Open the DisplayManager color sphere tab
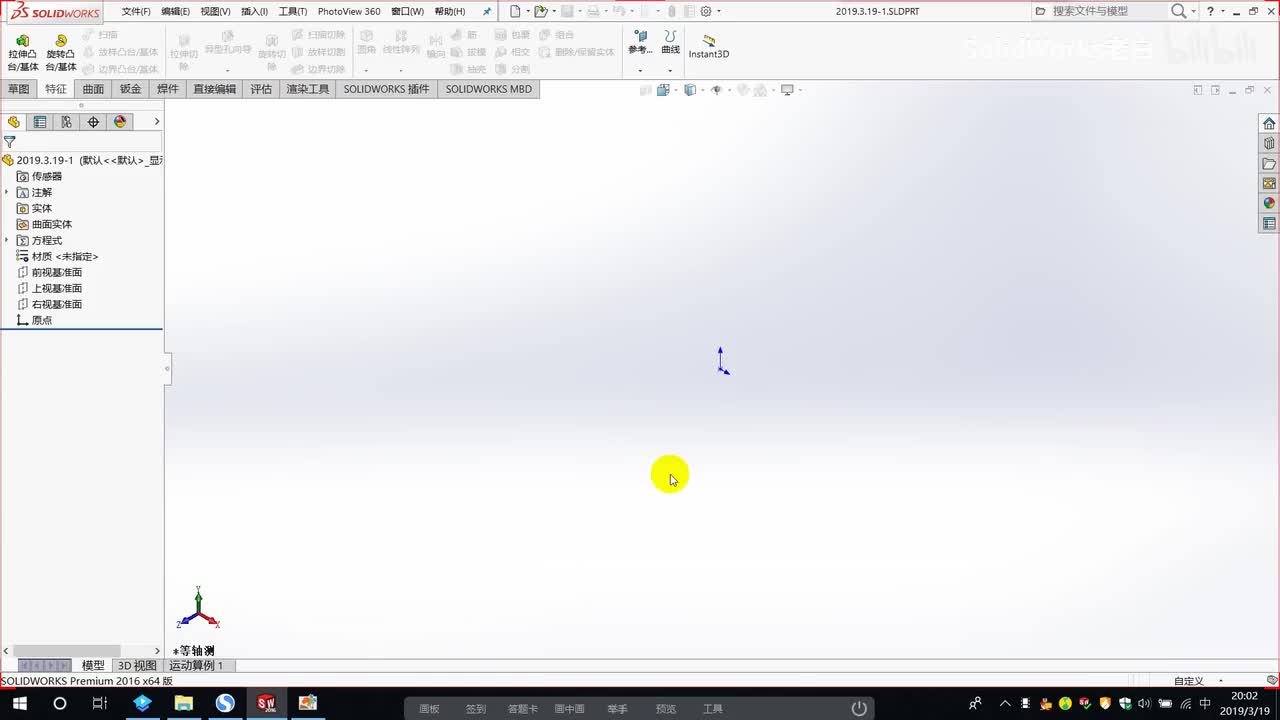1280x720 pixels. tap(120, 122)
